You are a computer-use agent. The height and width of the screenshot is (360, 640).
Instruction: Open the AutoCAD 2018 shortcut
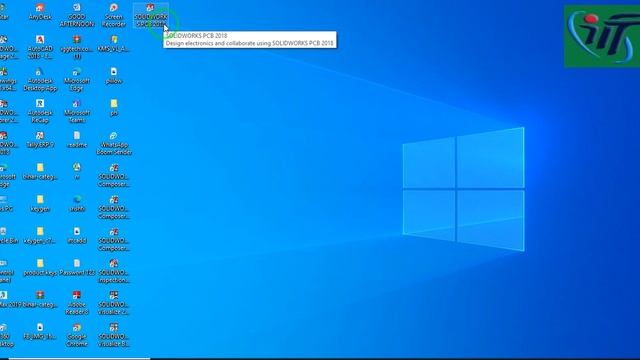(40, 47)
